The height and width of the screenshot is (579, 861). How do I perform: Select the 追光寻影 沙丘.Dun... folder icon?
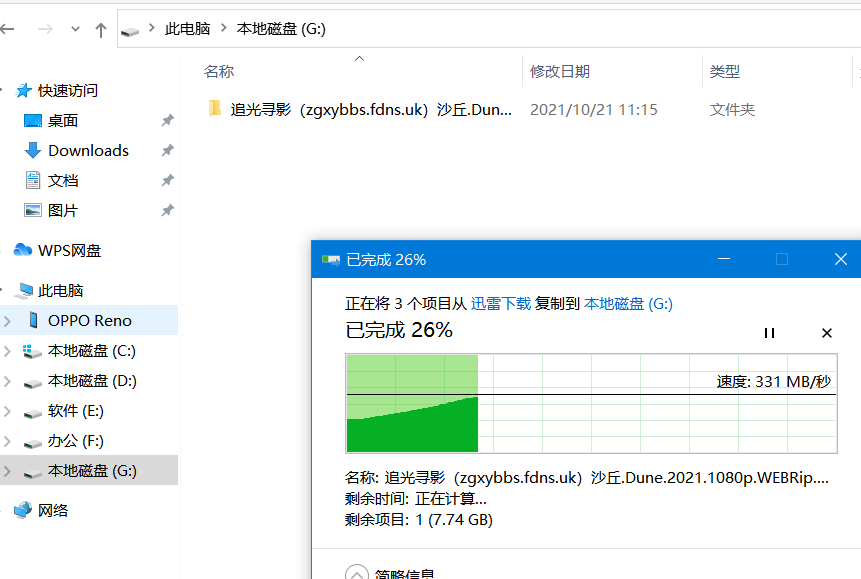(x=215, y=109)
